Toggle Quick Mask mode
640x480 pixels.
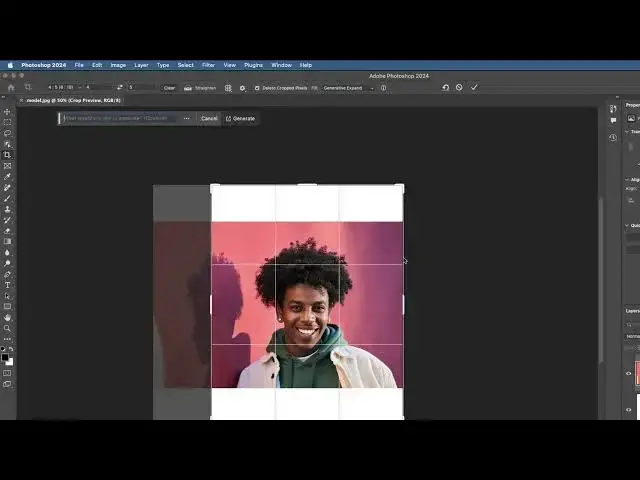pyautogui.click(x=7, y=373)
